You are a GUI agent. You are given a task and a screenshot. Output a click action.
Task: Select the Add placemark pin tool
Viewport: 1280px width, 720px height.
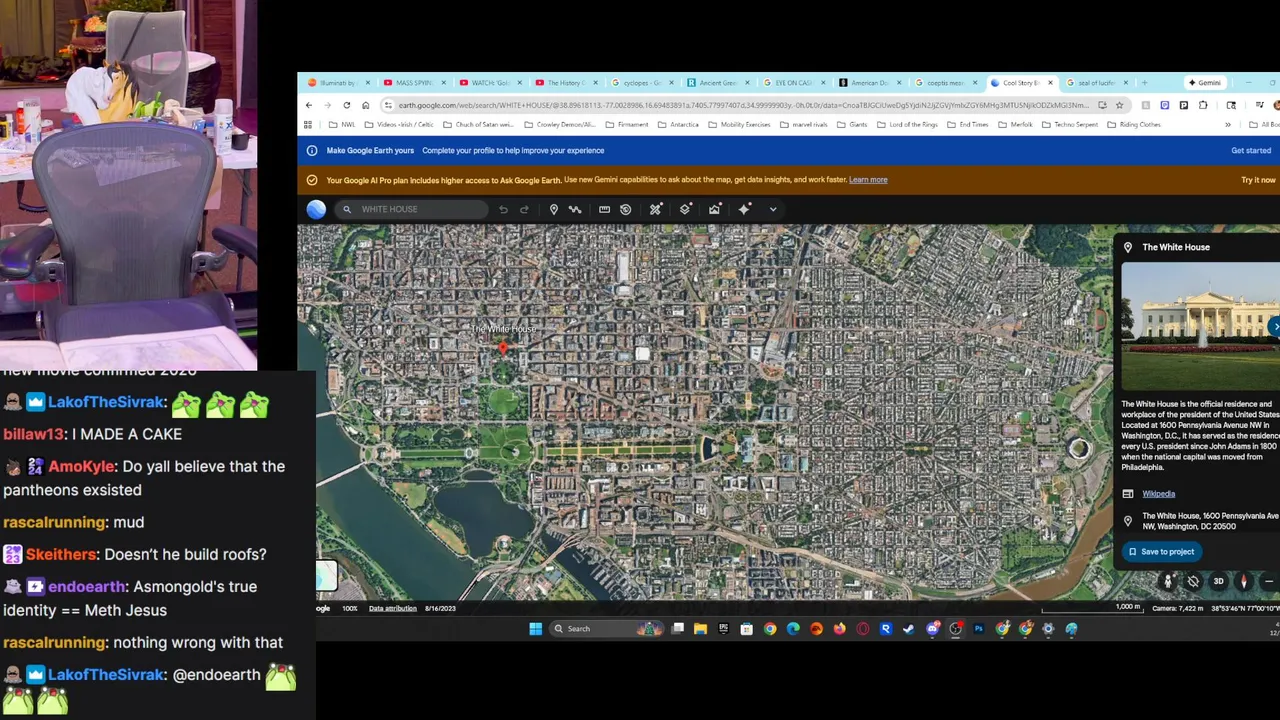tap(553, 209)
